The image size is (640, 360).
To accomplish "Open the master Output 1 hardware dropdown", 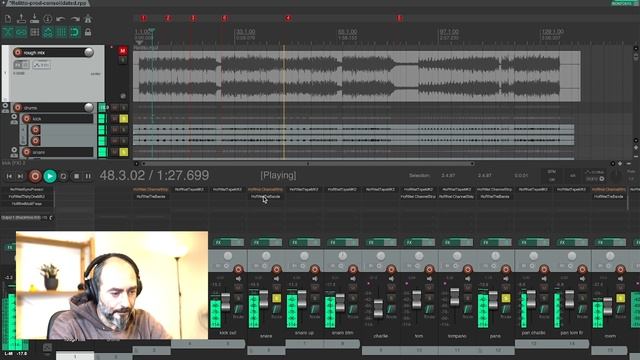I will click(x=27, y=218).
